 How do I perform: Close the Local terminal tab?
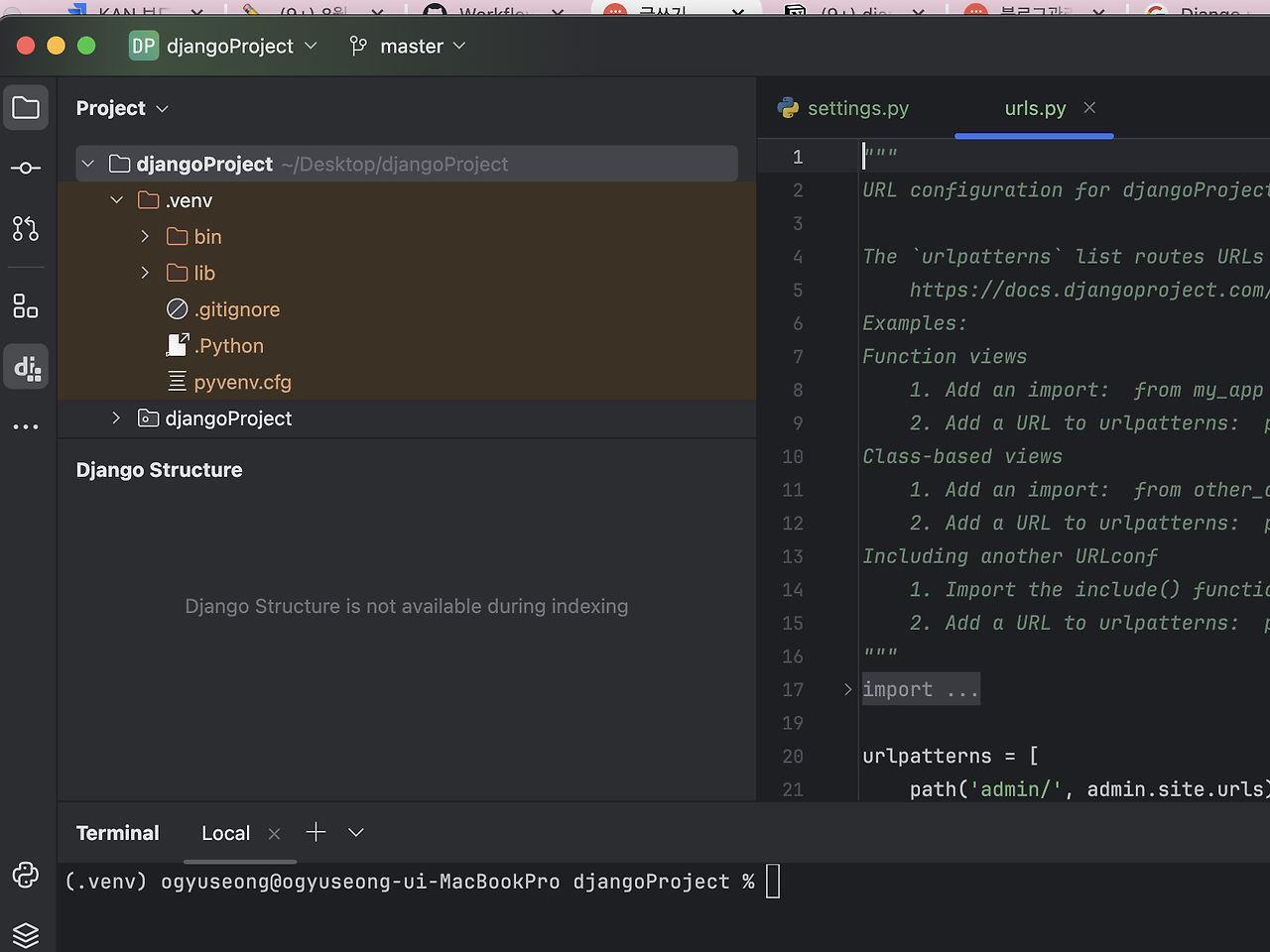(275, 834)
